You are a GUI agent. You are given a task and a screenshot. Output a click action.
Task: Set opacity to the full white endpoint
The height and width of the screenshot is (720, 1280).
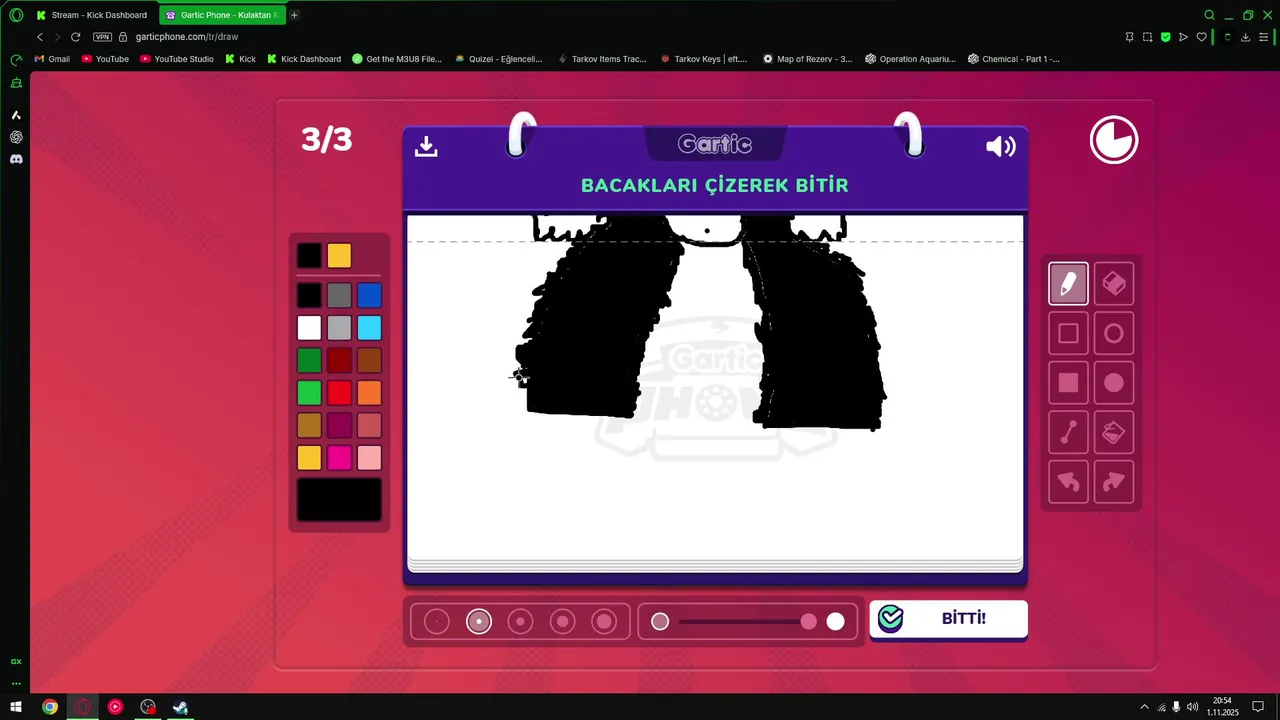pos(835,622)
